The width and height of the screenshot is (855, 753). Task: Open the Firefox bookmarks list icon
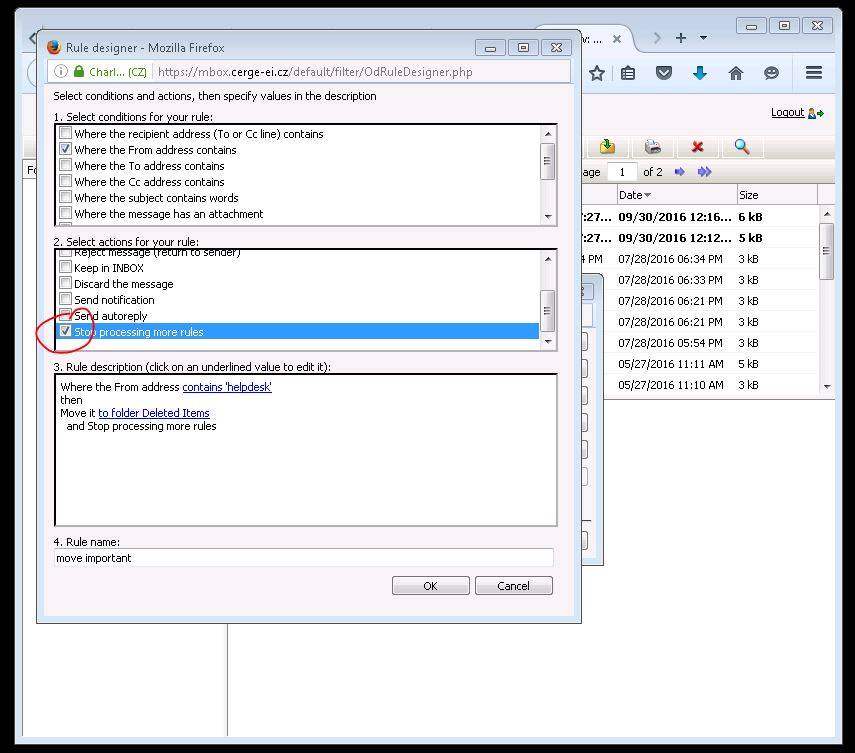[x=628, y=73]
